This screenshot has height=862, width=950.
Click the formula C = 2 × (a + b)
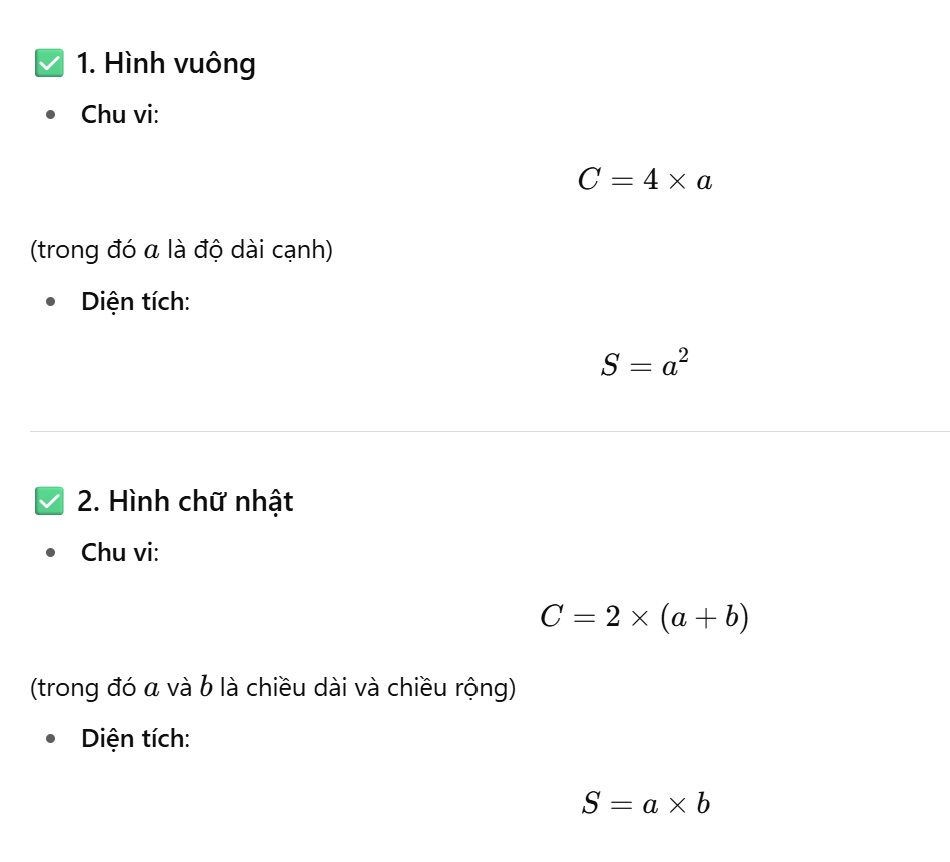(x=645, y=618)
